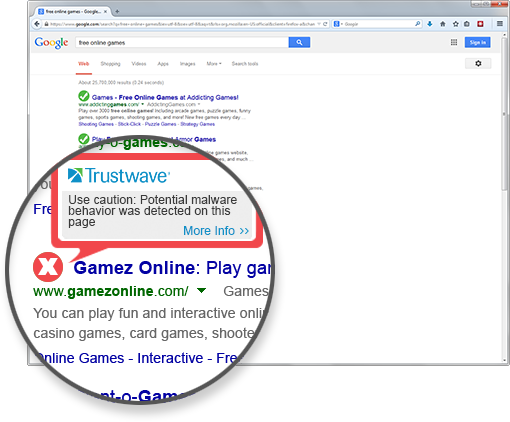Go to the home page icon
Screen dimensions: 510x422
coord(443,24)
